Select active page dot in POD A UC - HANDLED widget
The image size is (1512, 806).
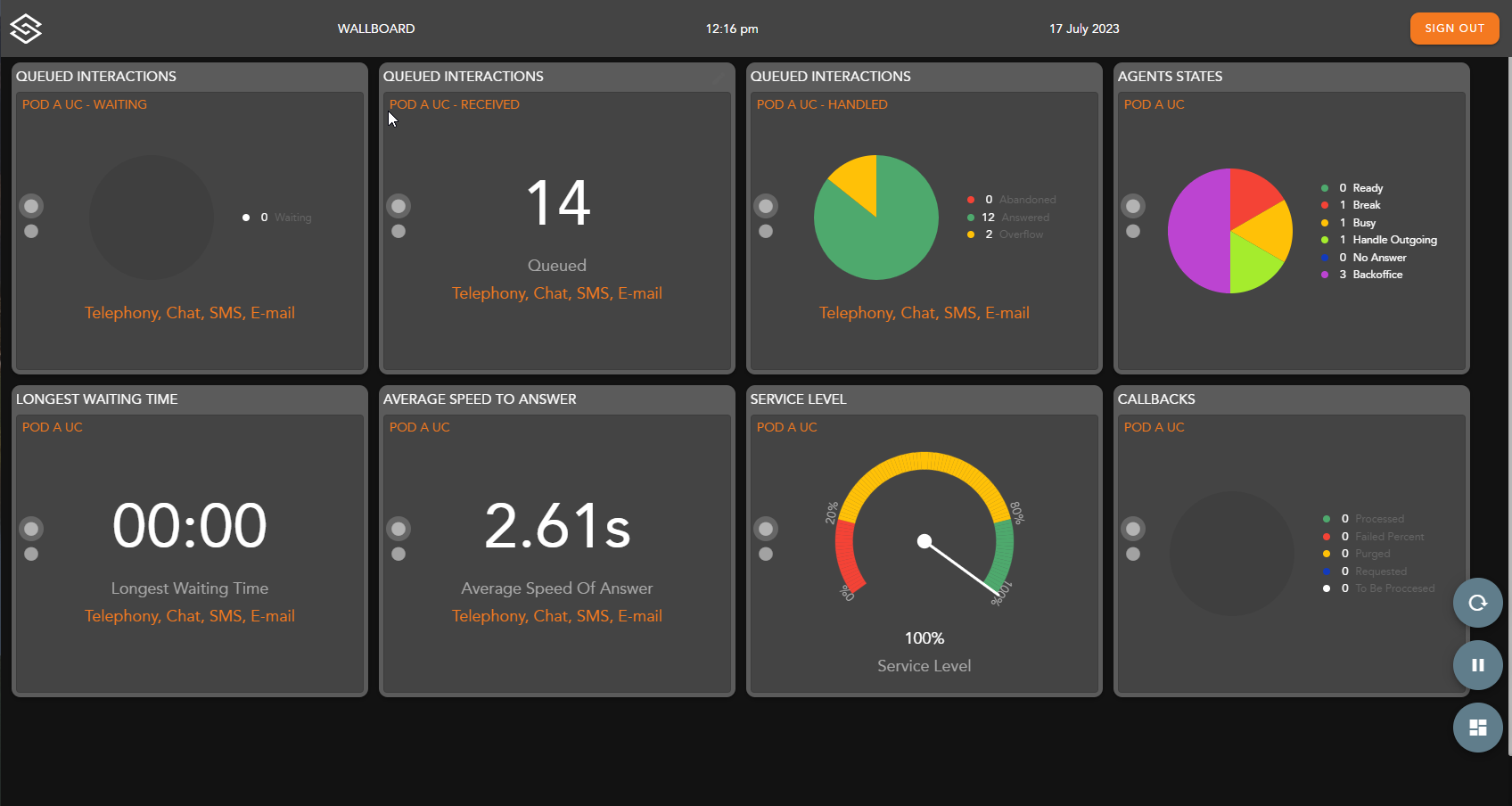click(x=766, y=206)
